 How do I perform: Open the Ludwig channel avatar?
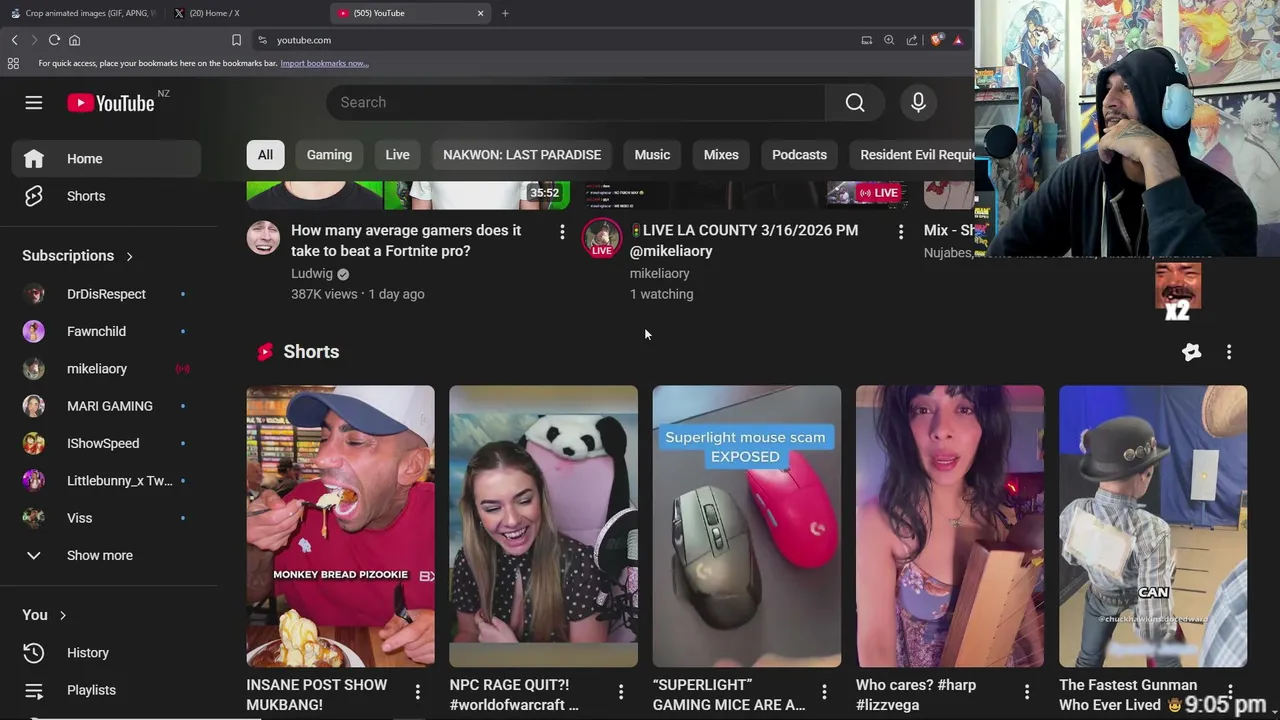coord(264,238)
